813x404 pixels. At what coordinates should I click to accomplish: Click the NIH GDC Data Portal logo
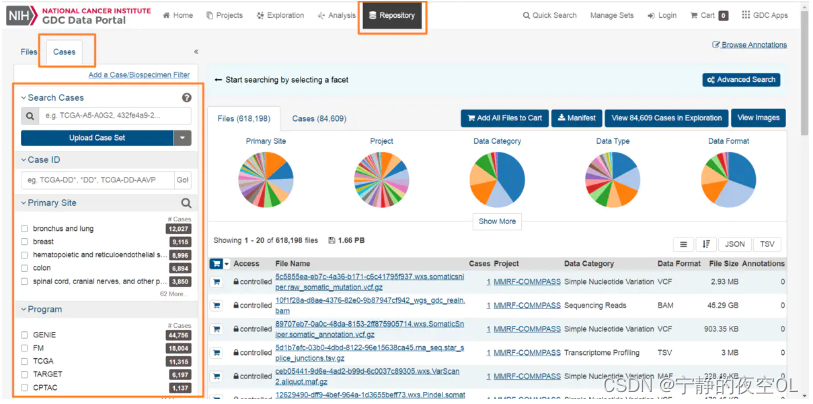(79, 16)
